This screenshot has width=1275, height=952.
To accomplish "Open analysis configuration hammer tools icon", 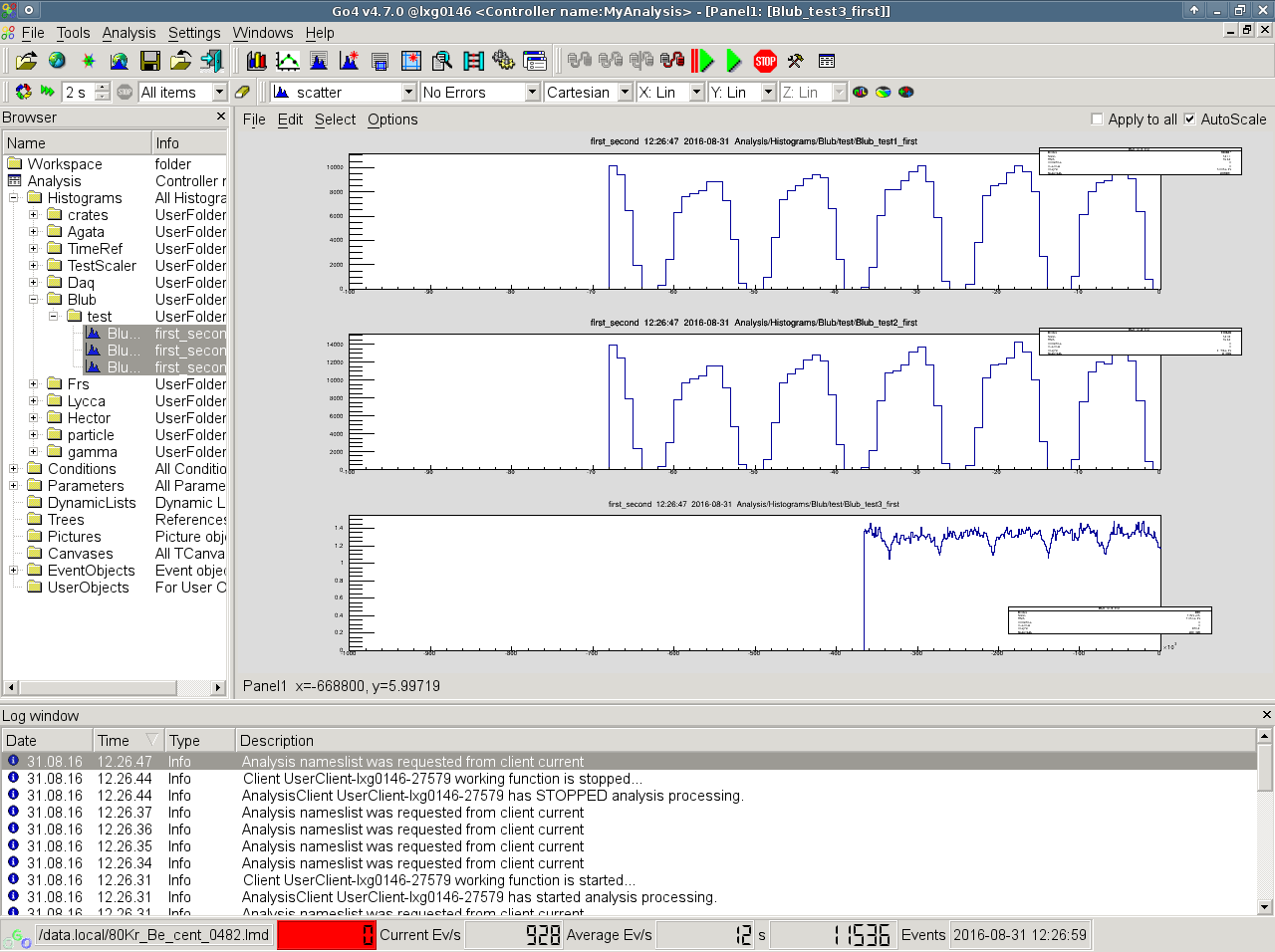I will pyautogui.click(x=795, y=61).
